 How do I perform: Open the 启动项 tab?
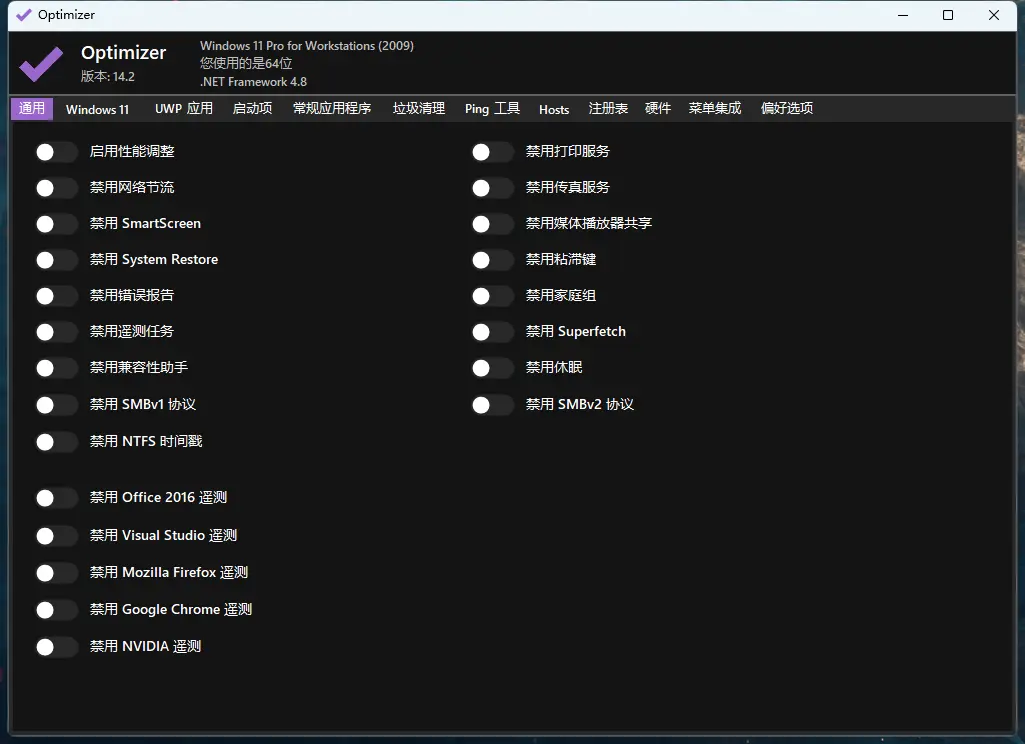pos(252,109)
